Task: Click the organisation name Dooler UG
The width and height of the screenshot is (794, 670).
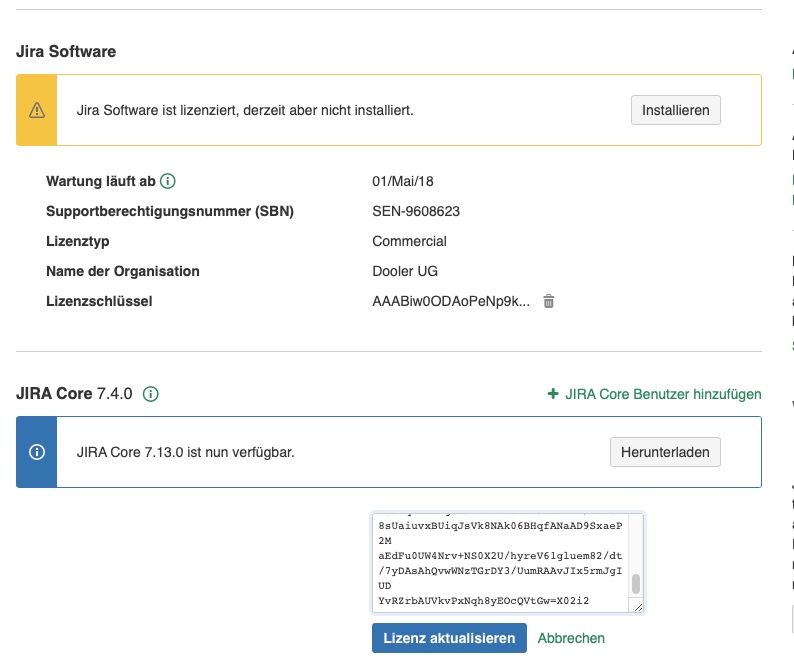Action: click(405, 271)
